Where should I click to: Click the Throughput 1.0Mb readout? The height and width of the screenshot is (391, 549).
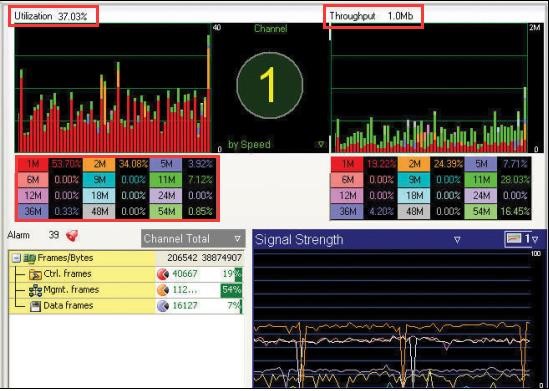pyautogui.click(x=371, y=16)
